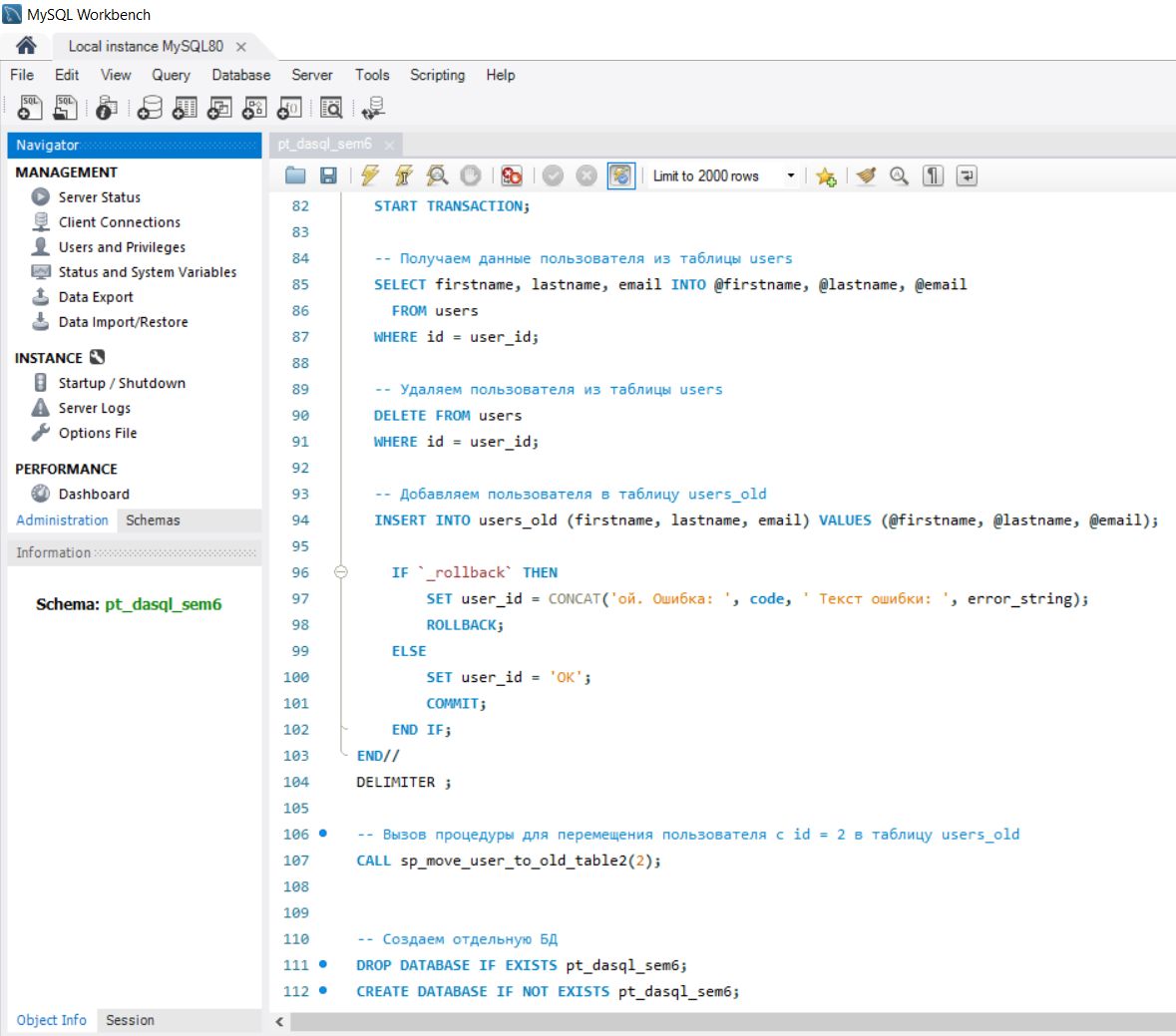Create a new view in the schema

pyautogui.click(x=219, y=108)
